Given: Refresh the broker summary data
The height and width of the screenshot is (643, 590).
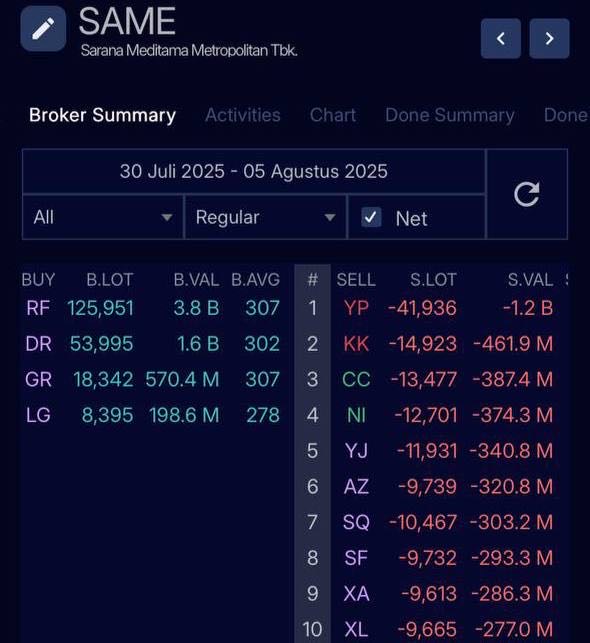Looking at the screenshot, I should [x=527, y=194].
